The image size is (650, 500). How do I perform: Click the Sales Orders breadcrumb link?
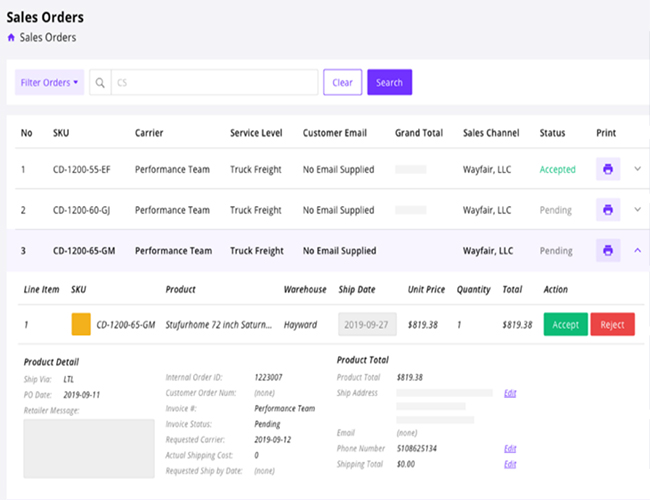tap(48, 38)
